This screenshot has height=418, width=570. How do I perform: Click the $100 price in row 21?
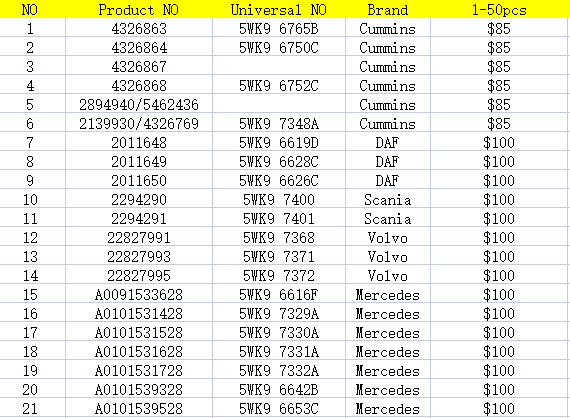[x=499, y=408]
